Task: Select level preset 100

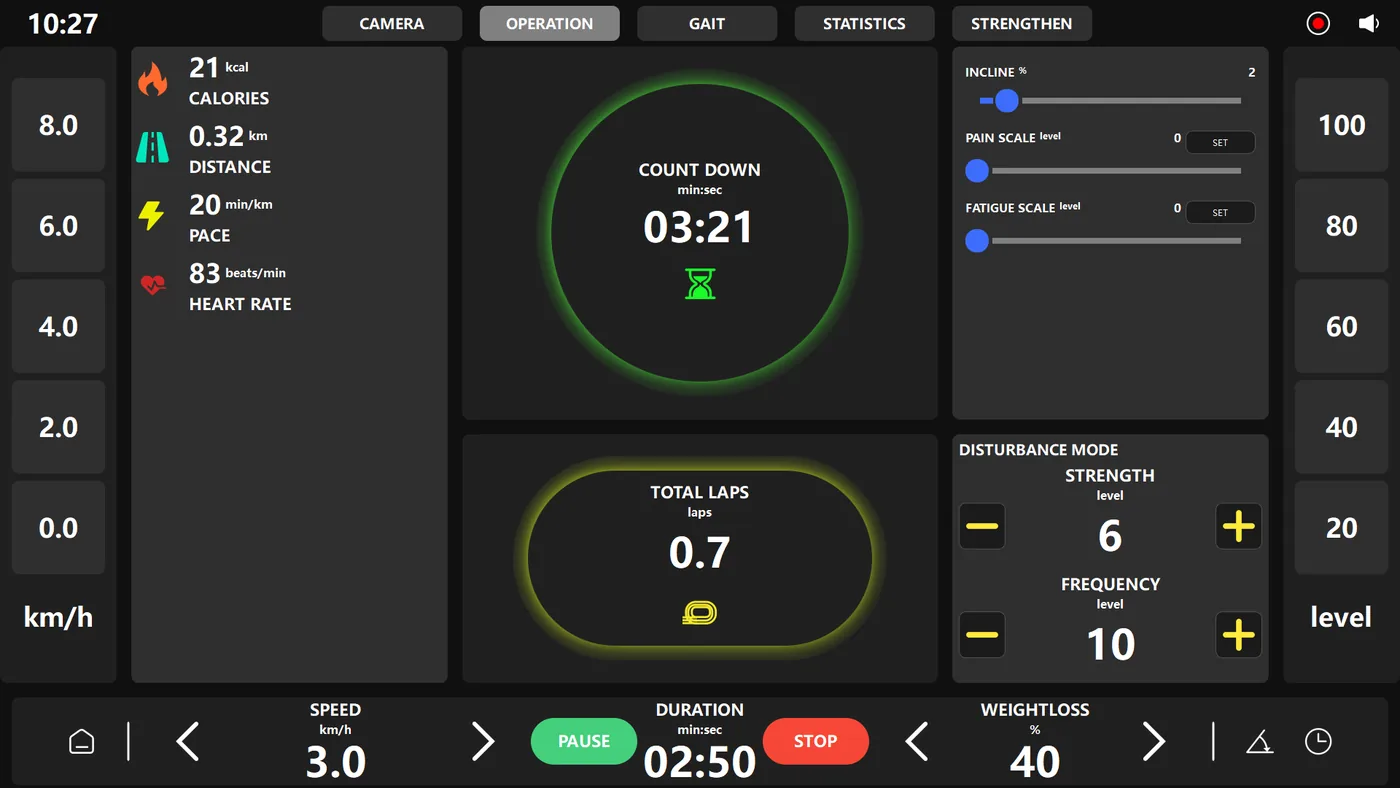Action: coord(1342,125)
